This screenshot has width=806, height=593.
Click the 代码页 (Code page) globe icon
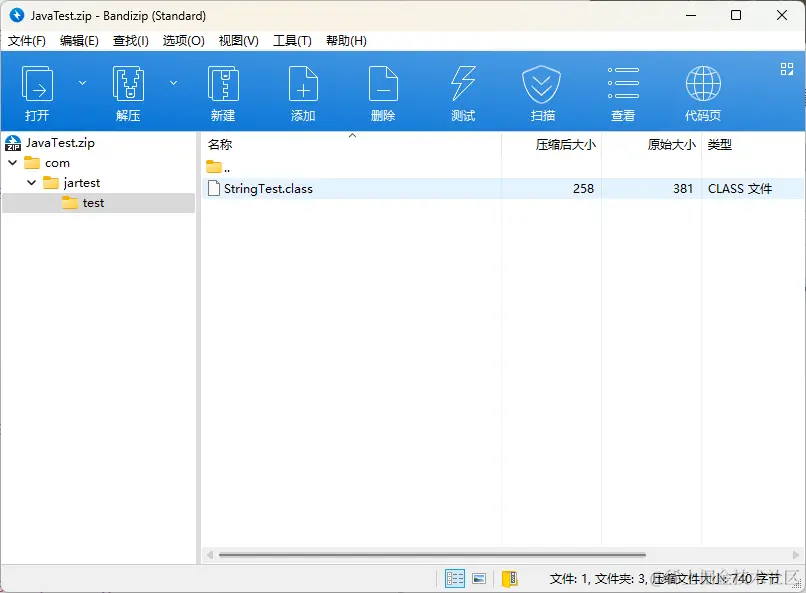pos(703,84)
